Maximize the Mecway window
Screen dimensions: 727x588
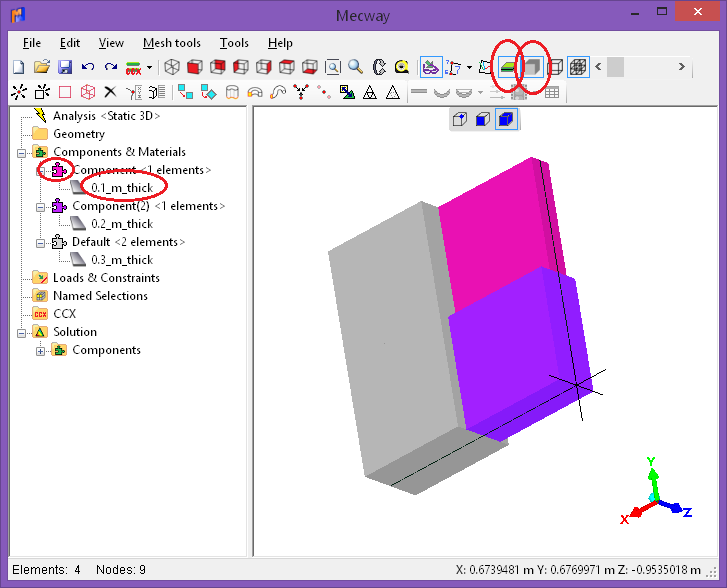(x=662, y=12)
